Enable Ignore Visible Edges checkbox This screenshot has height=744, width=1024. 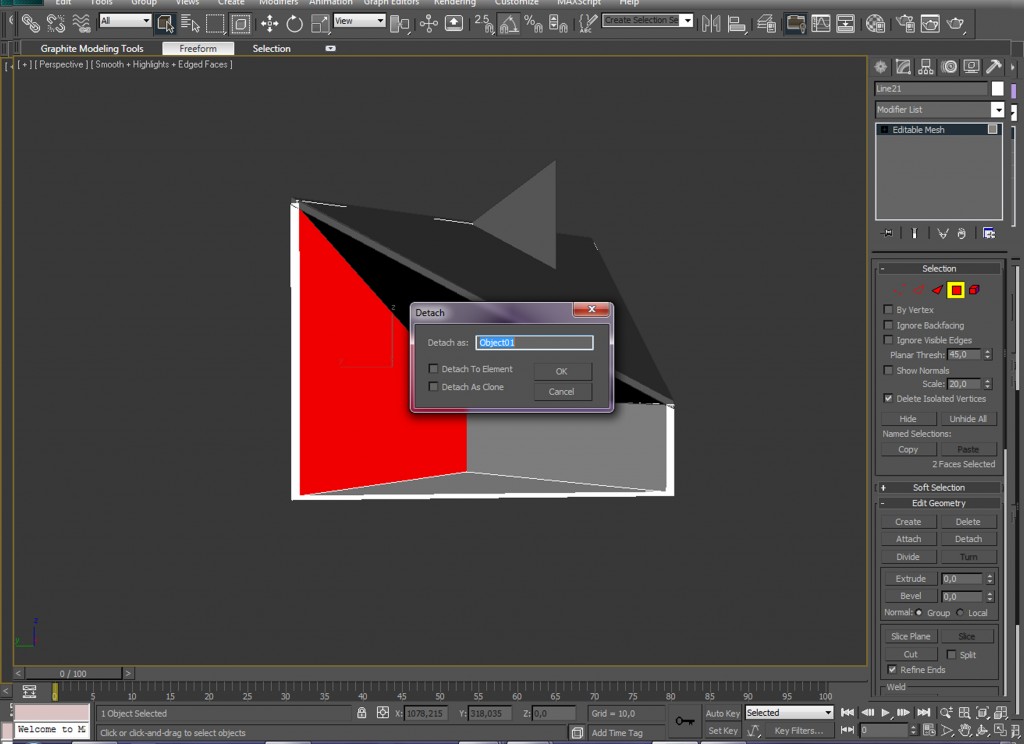pyautogui.click(x=888, y=340)
